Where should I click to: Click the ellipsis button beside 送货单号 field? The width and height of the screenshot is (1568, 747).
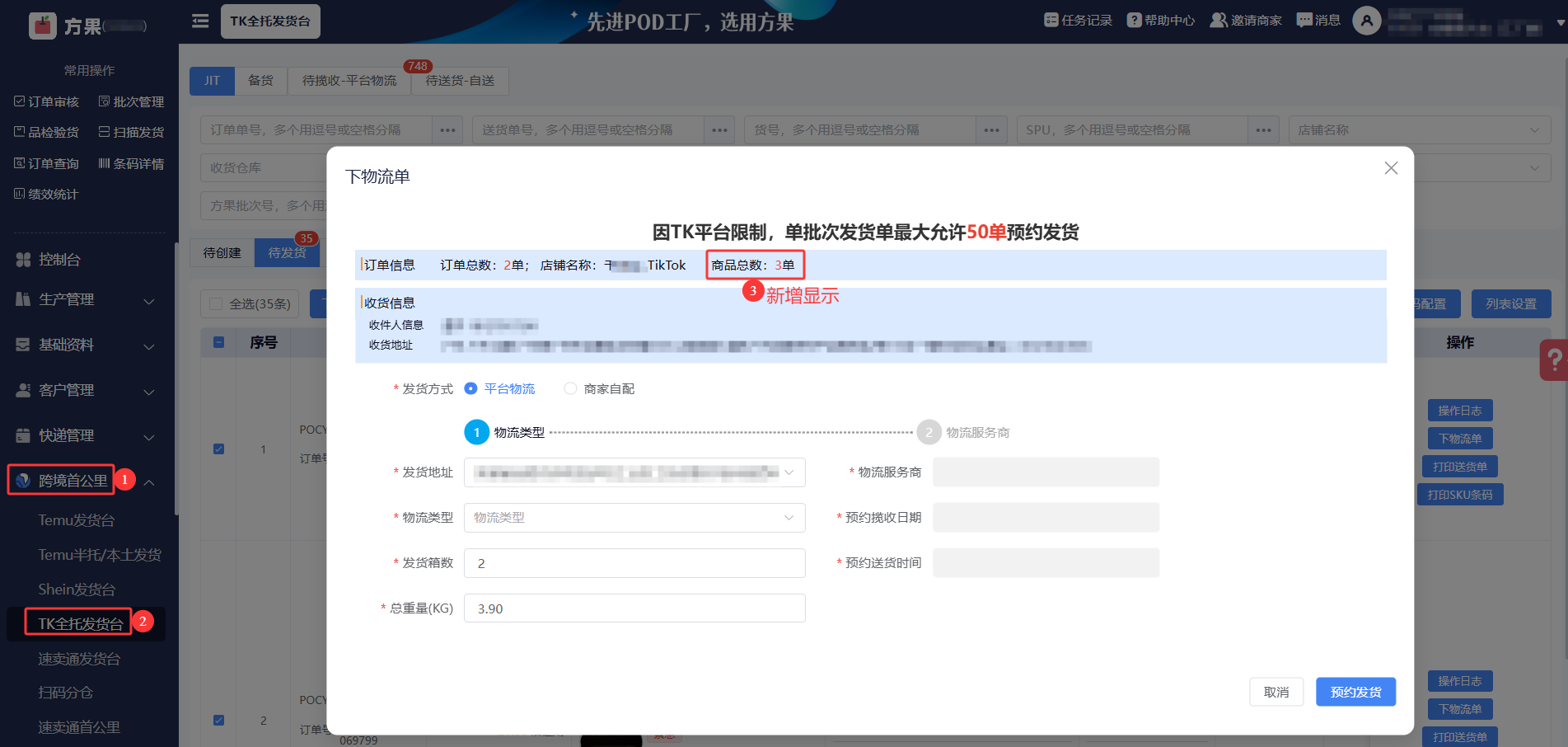coord(719,130)
